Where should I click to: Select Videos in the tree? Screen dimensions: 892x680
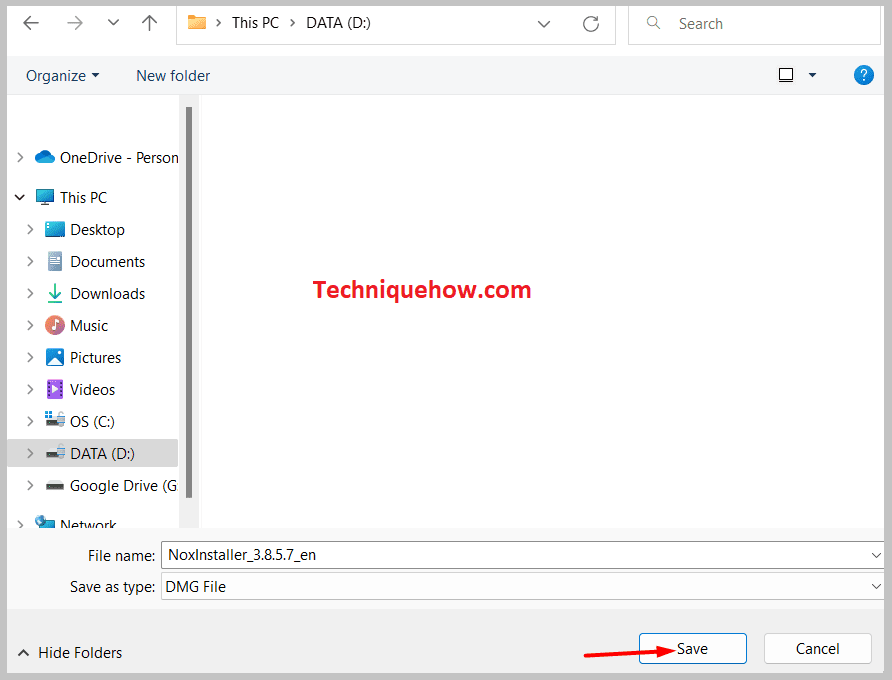(92, 389)
